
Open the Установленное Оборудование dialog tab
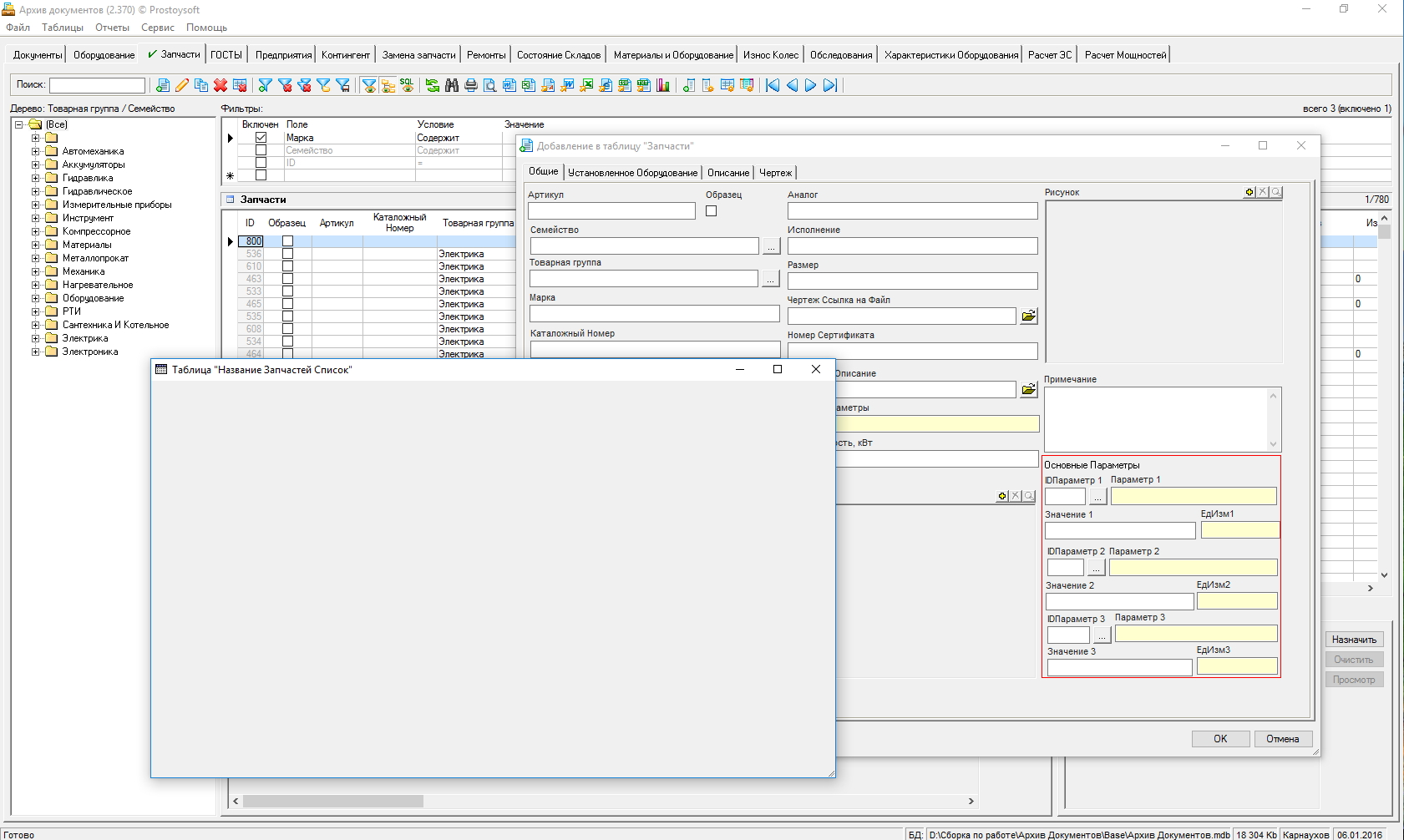tap(632, 173)
